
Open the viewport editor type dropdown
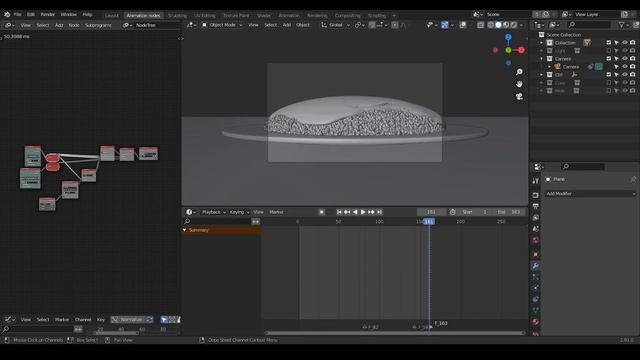[192, 25]
